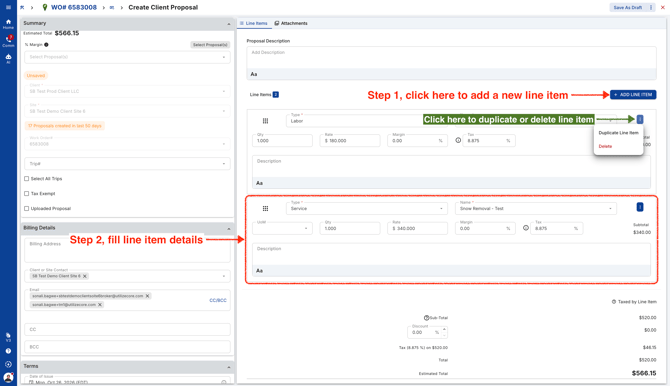This screenshot has height=386, width=670.
Task: Collapse the Summary section
Action: [229, 24]
